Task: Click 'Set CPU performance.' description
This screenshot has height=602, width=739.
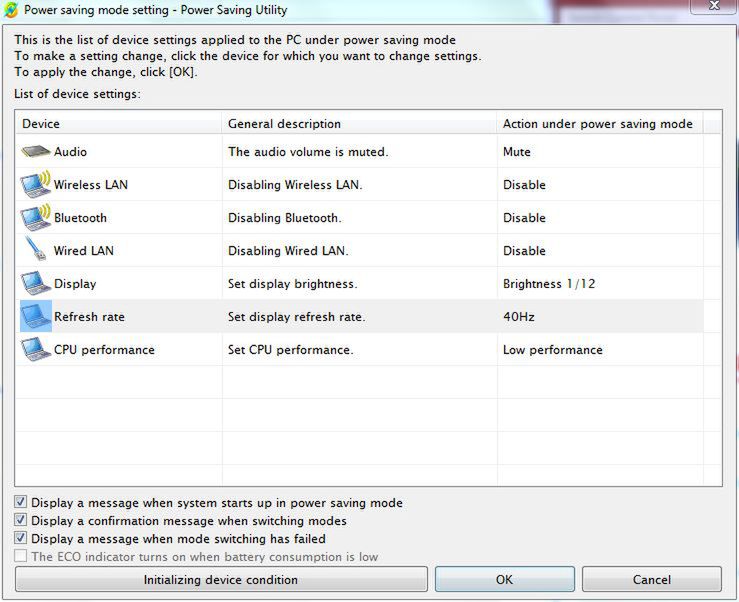Action: pyautogui.click(x=290, y=350)
